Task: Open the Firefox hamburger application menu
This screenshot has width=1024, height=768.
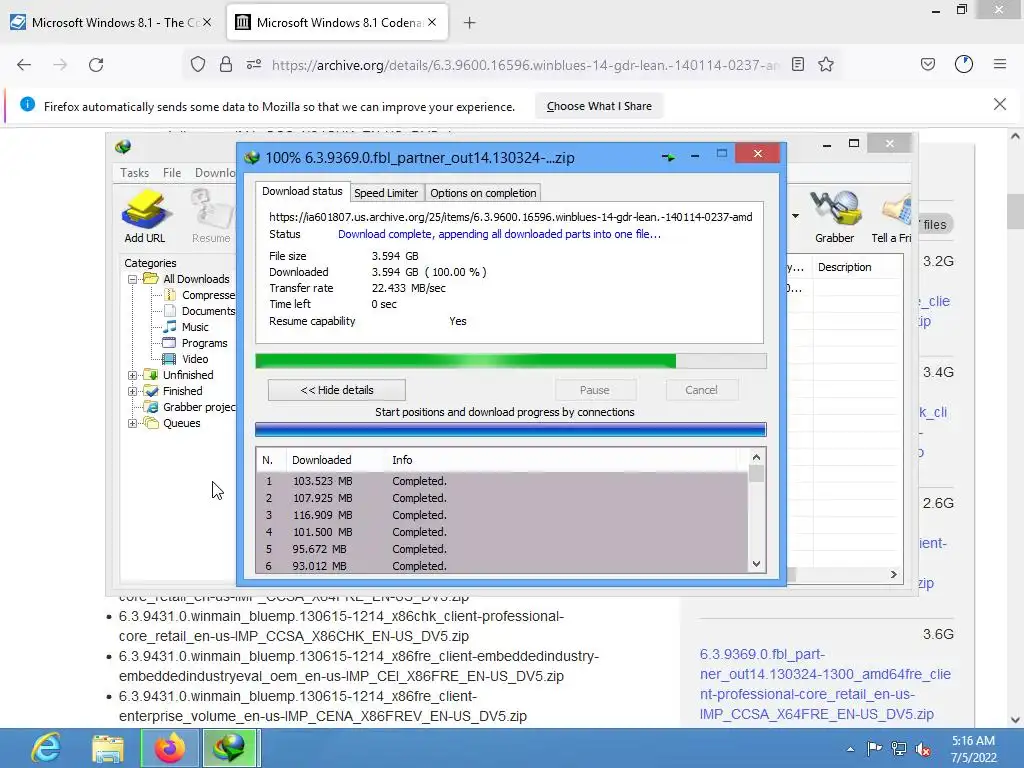Action: 1000,65
